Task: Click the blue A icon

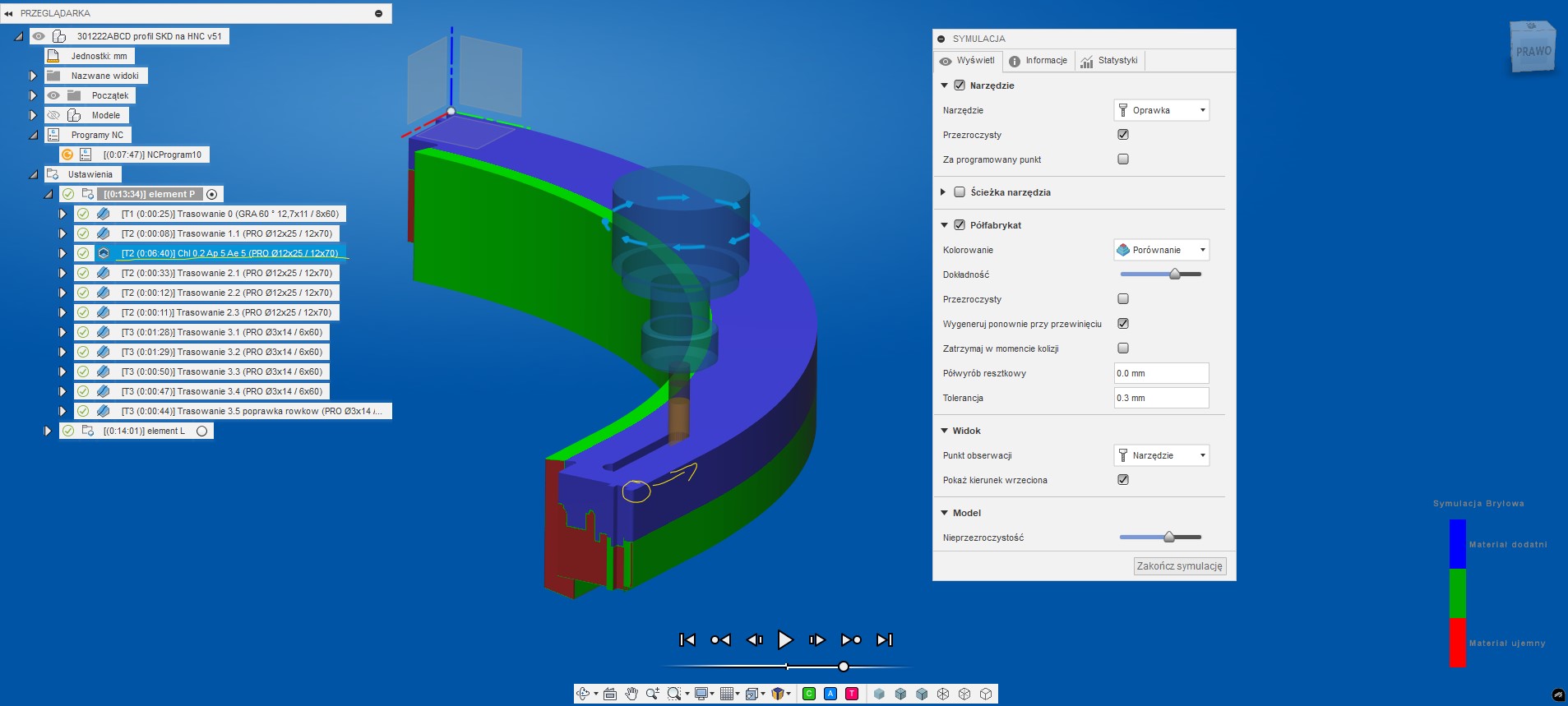Action: point(830,694)
